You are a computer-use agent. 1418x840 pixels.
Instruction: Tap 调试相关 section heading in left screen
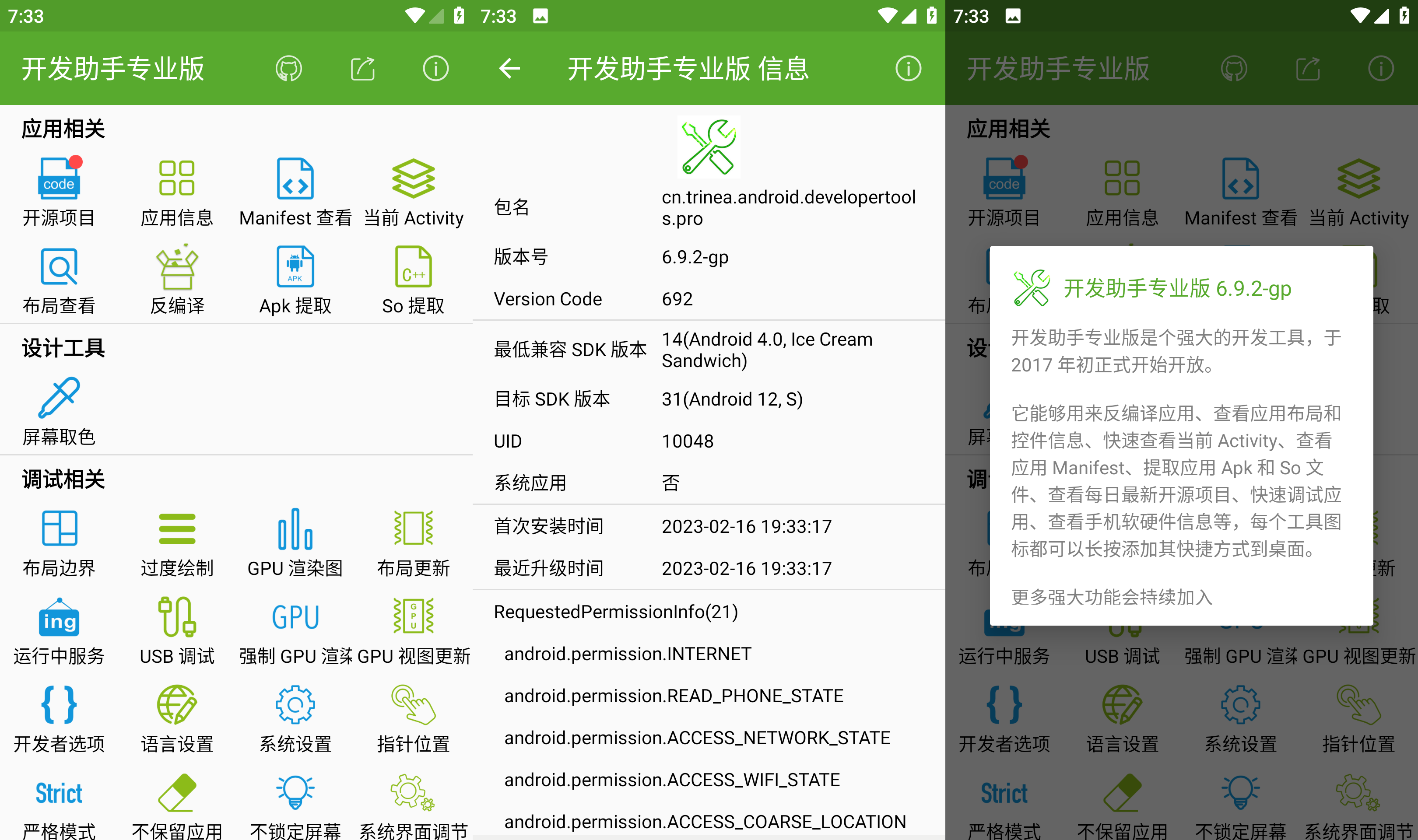[x=63, y=479]
